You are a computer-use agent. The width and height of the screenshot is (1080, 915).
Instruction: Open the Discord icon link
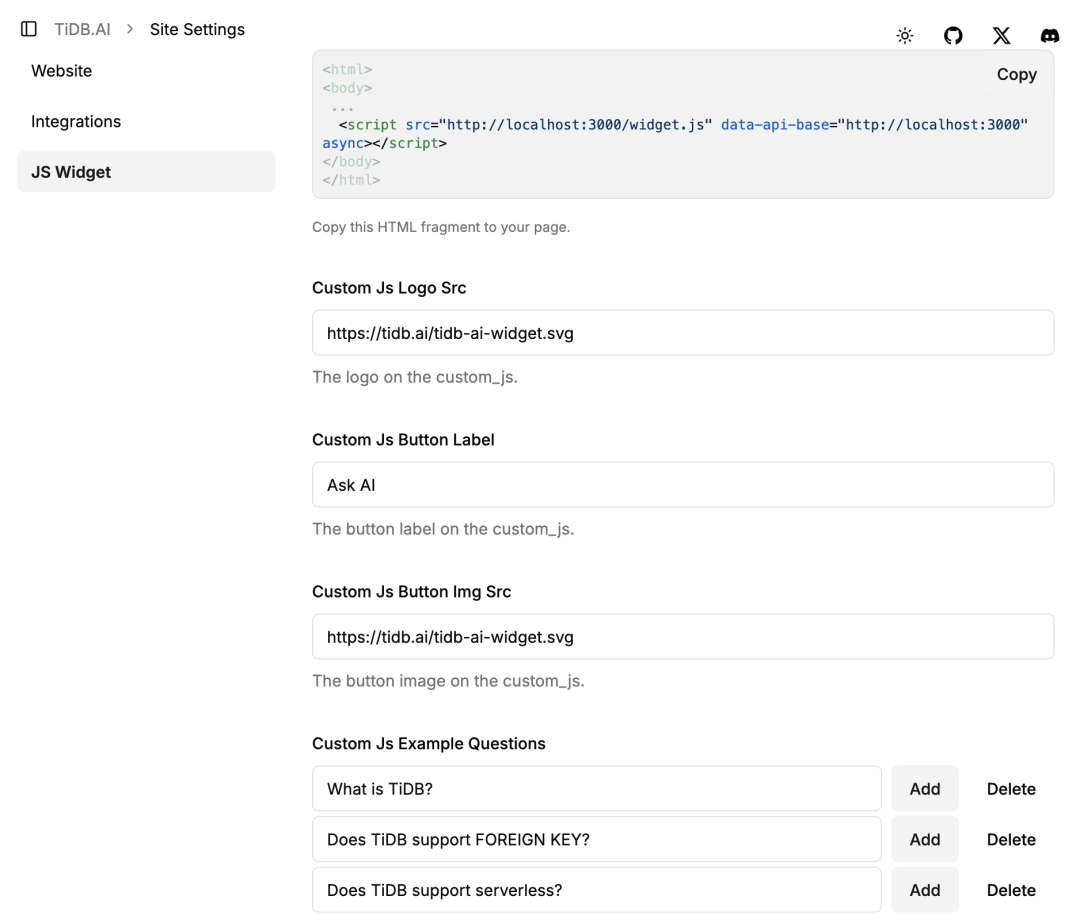(1049, 36)
